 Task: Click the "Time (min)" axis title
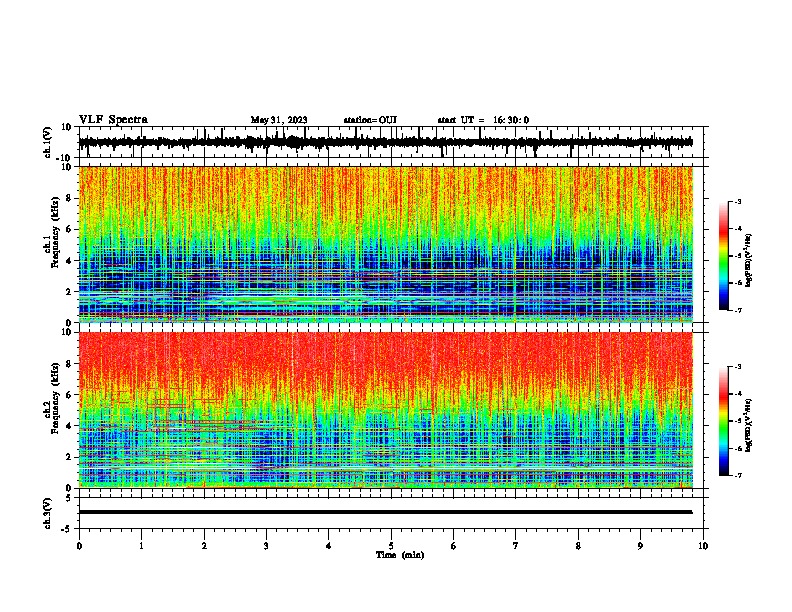[x=400, y=555]
